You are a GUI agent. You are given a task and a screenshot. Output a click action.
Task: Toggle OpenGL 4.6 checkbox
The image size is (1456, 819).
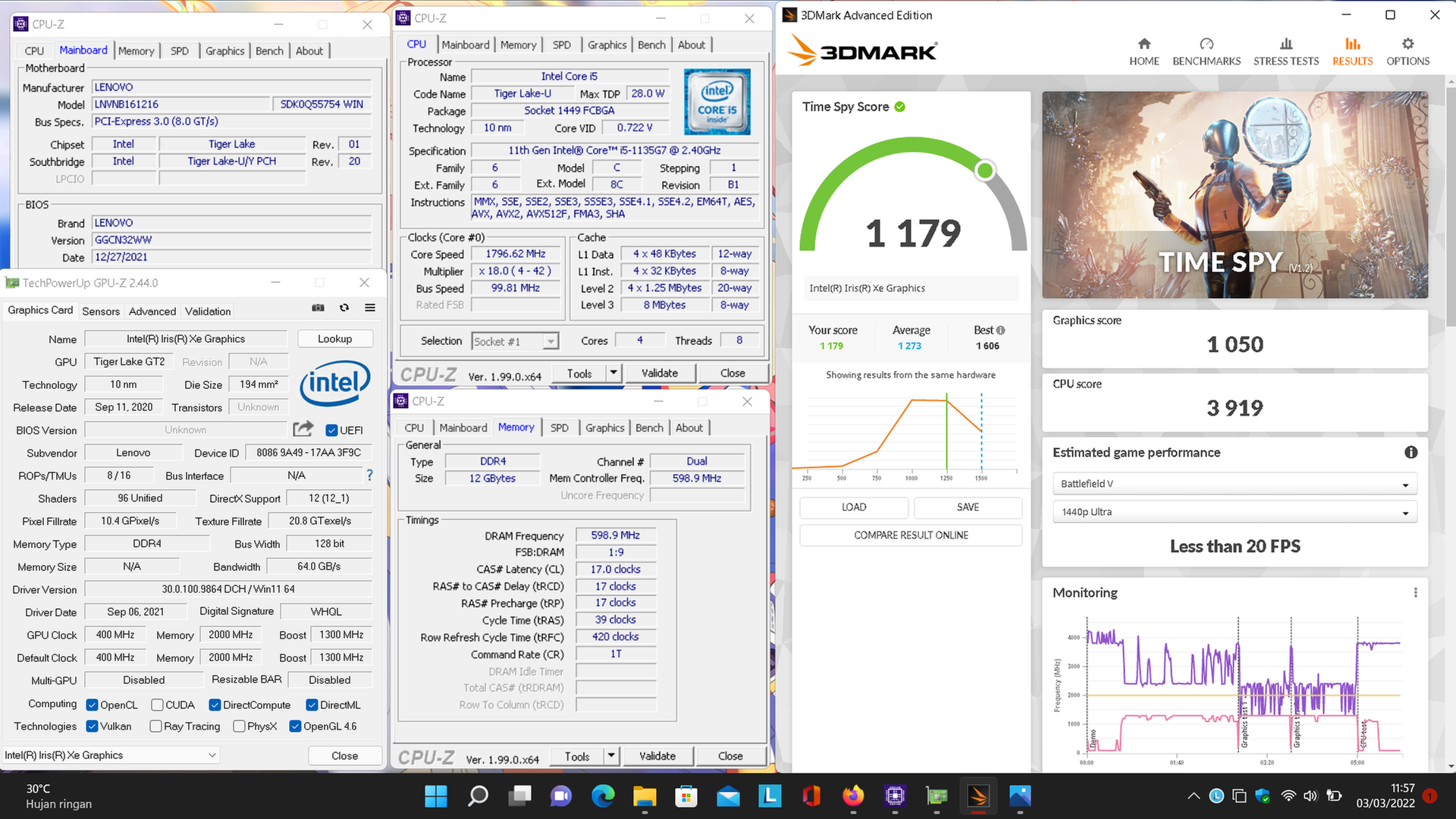(x=295, y=726)
